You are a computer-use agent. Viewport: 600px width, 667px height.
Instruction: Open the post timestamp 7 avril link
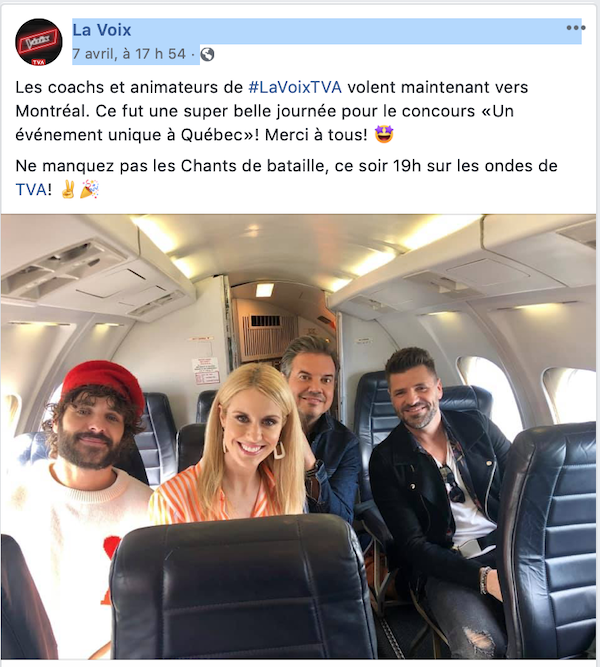129,54
